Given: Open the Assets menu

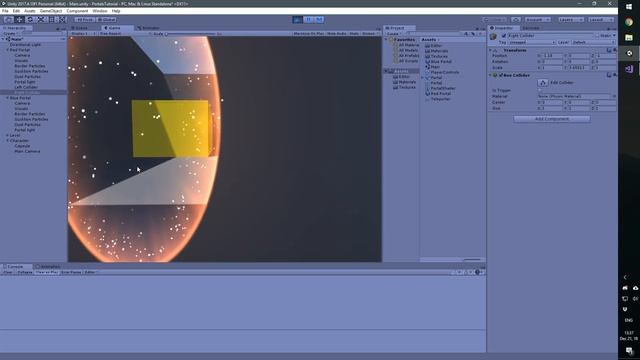Looking at the screenshot, I should tap(30, 11).
